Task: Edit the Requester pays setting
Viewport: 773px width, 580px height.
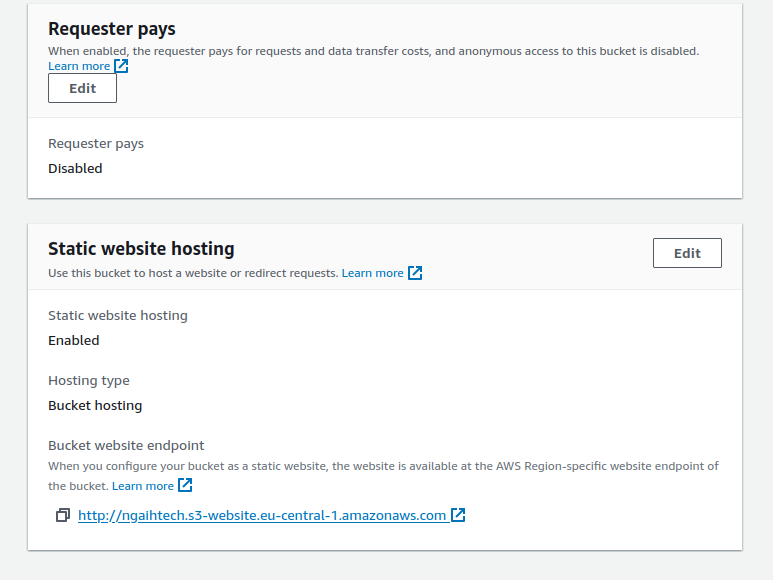Action: [x=82, y=88]
